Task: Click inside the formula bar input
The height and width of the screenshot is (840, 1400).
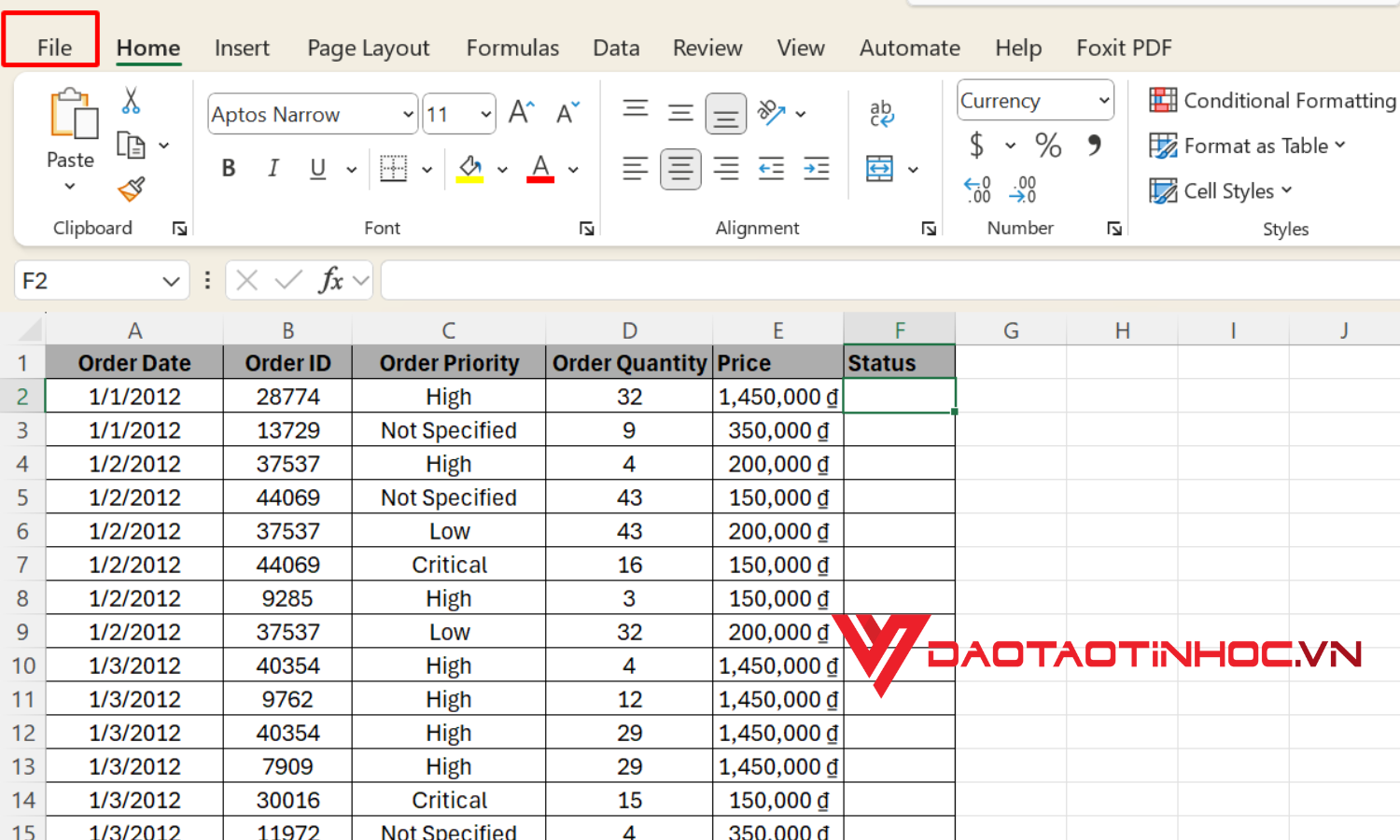Action: point(890,280)
